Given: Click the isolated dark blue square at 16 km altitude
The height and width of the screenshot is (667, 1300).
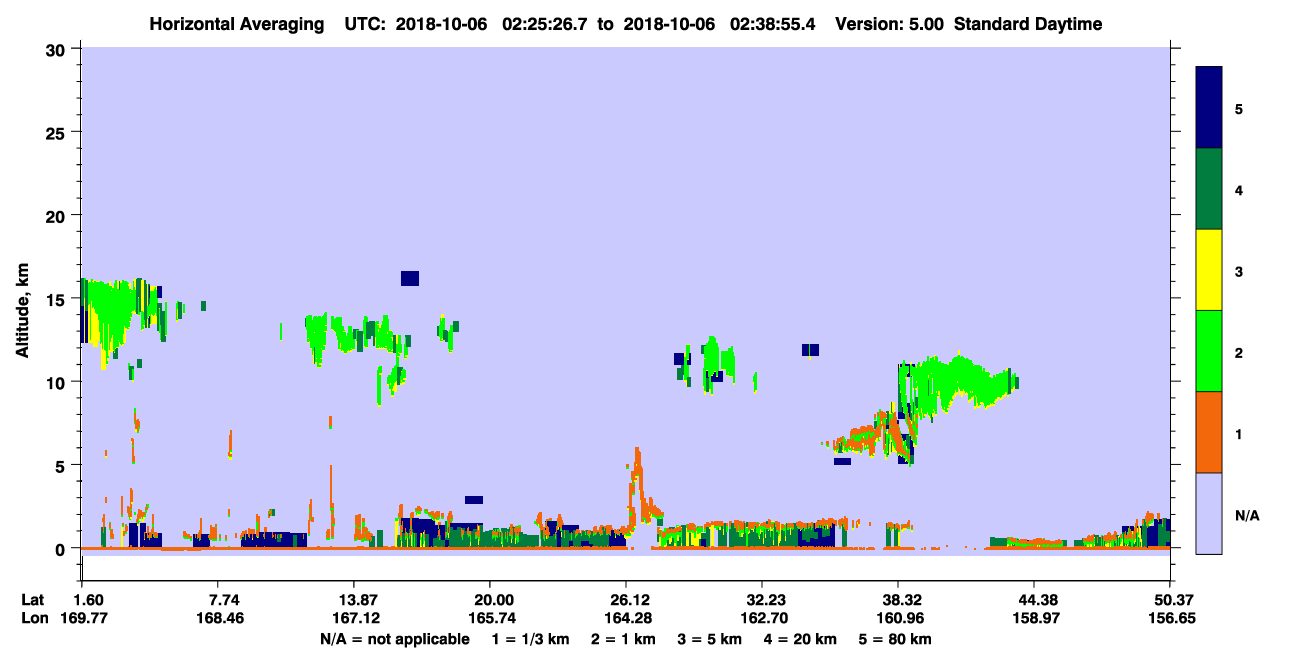Looking at the screenshot, I should pos(410,278).
